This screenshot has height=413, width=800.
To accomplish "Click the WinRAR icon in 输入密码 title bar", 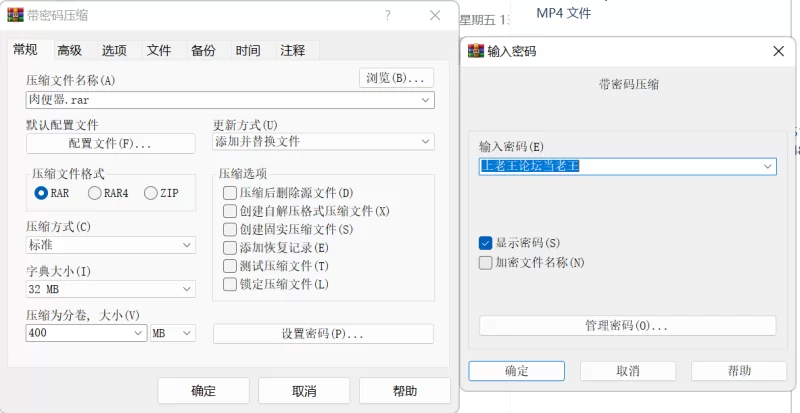I will point(476,51).
